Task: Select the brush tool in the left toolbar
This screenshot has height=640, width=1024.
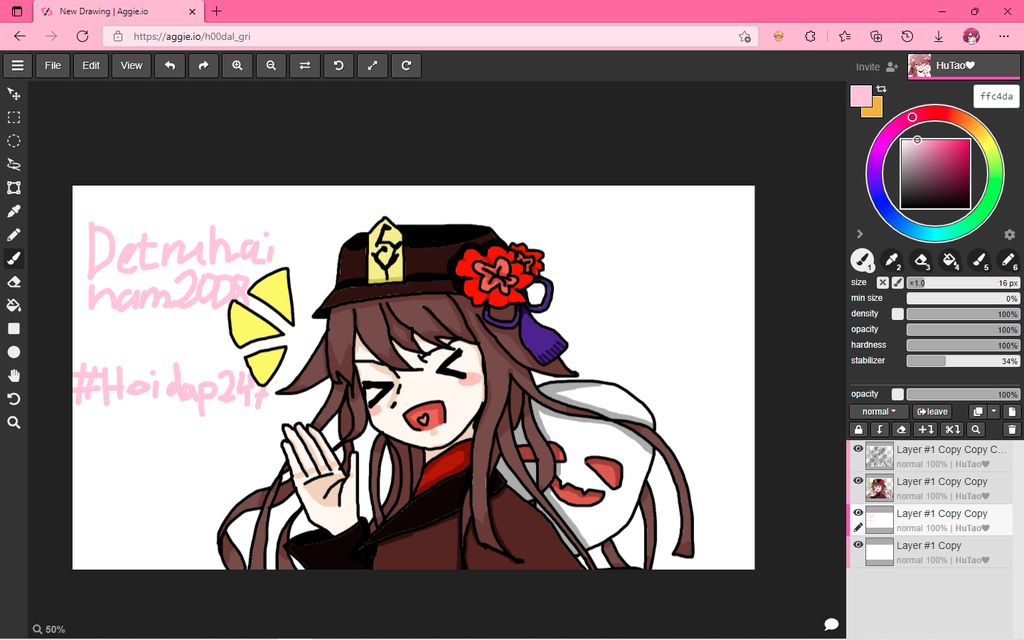Action: point(14,259)
